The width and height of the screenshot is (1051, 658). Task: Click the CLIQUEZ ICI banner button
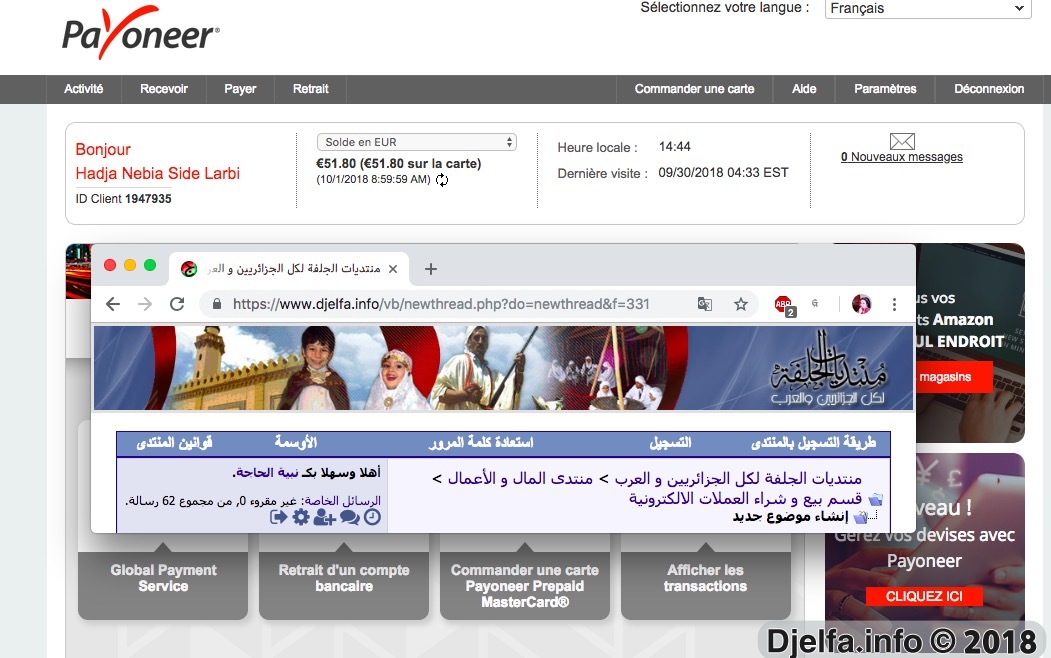924,596
